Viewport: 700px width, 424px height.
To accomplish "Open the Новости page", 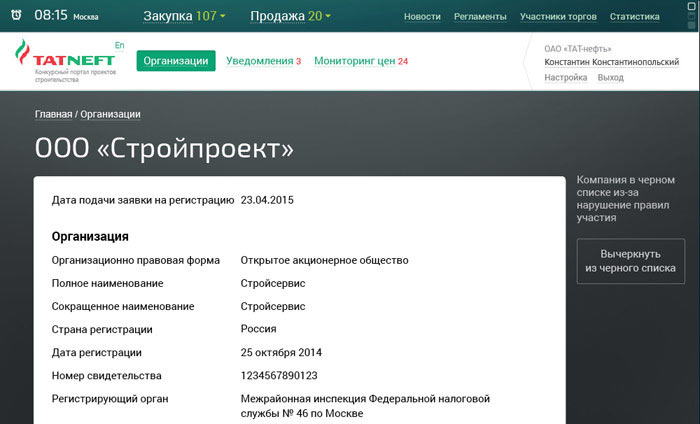I will point(422,17).
